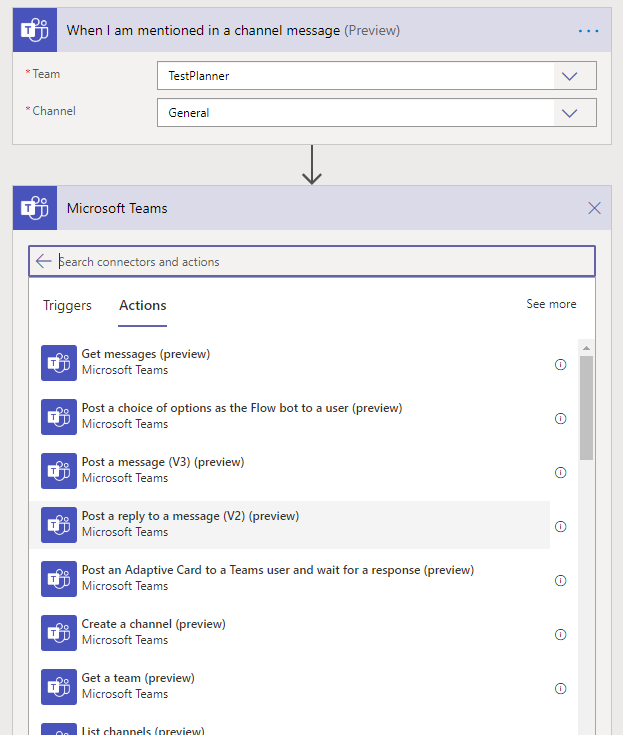Choose the Get a team (preview) action

pyautogui.click(x=290, y=686)
